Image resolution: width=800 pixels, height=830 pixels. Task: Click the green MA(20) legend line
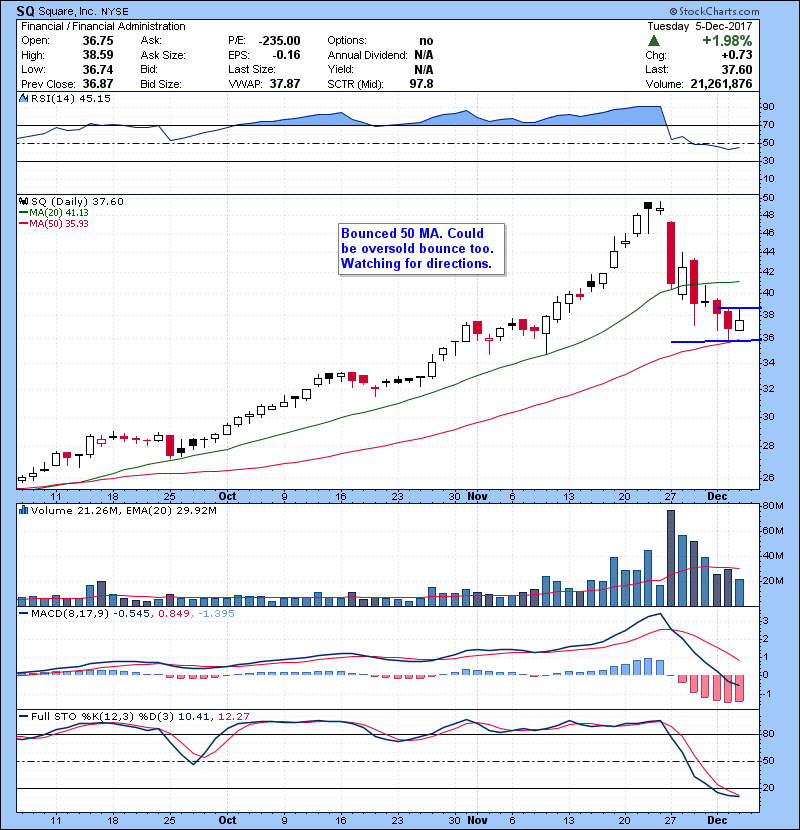click(x=24, y=212)
